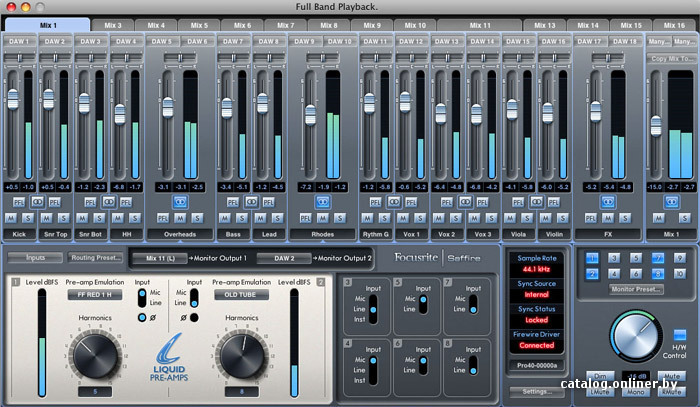Switch to the Mix 11 tab
The height and width of the screenshot is (407, 700).
pyautogui.click(x=479, y=25)
